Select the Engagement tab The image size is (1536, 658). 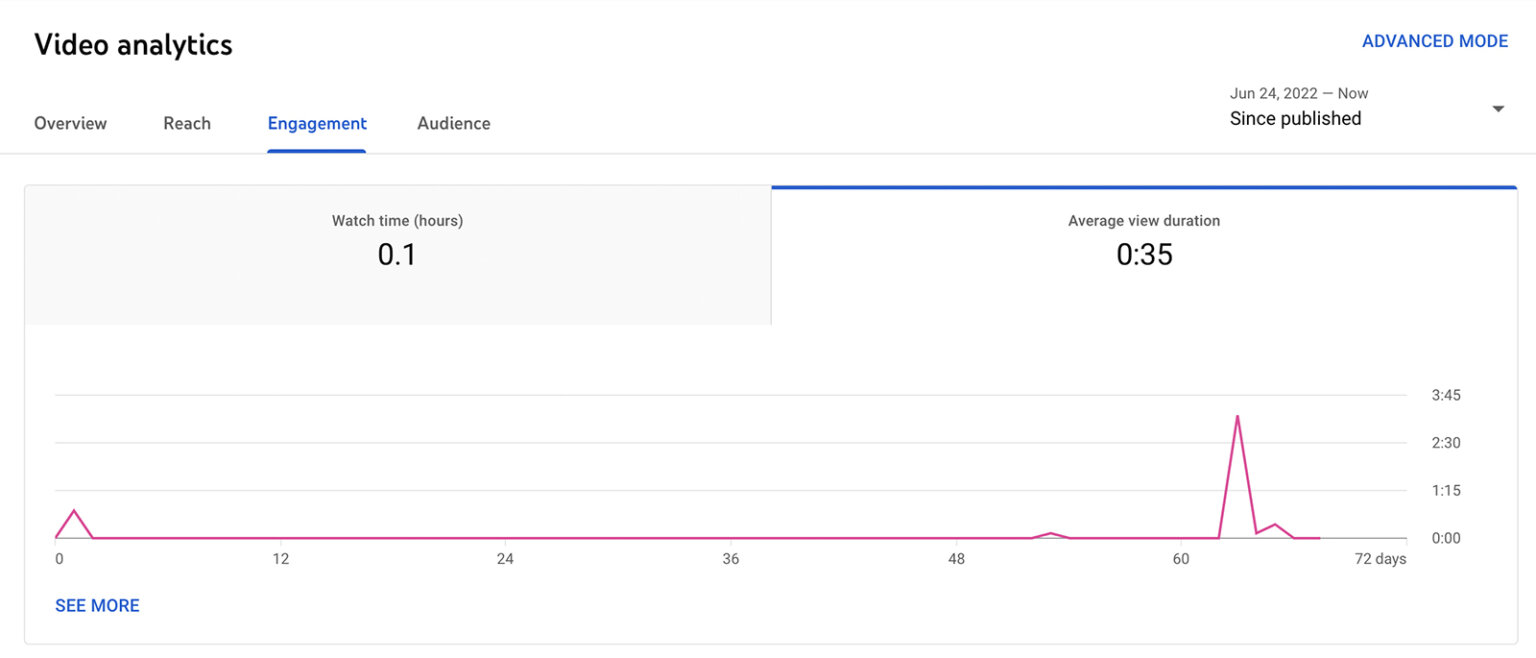pos(317,123)
